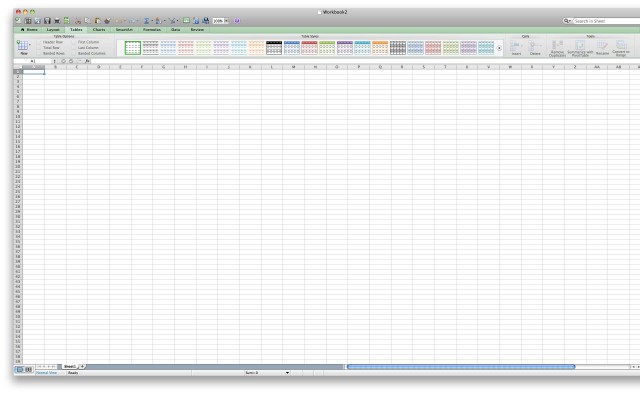Click the Search in Sheet field
The height and width of the screenshot is (394, 640).
606,20
